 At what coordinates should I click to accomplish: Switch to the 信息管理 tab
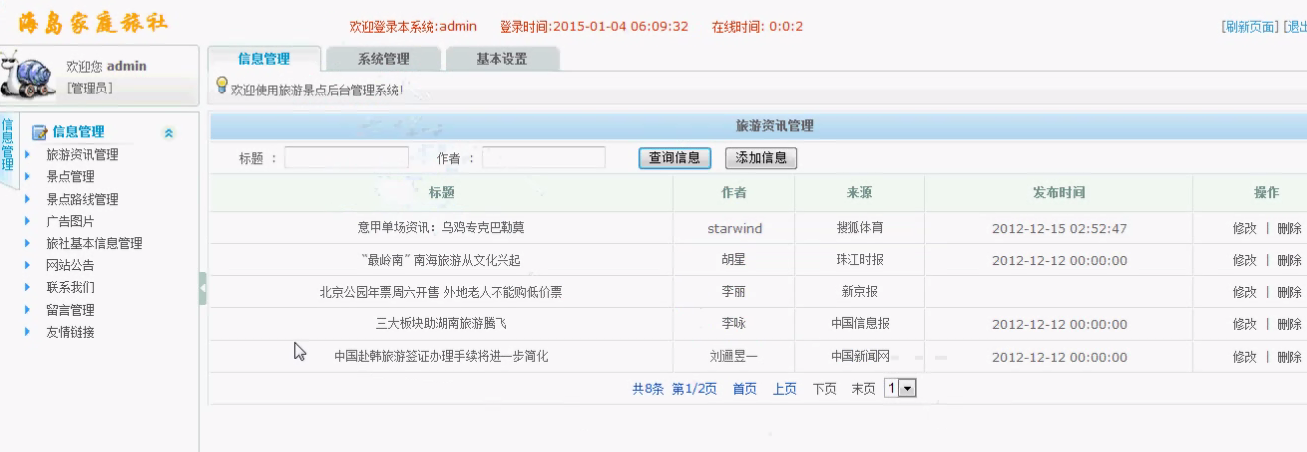tap(264, 59)
